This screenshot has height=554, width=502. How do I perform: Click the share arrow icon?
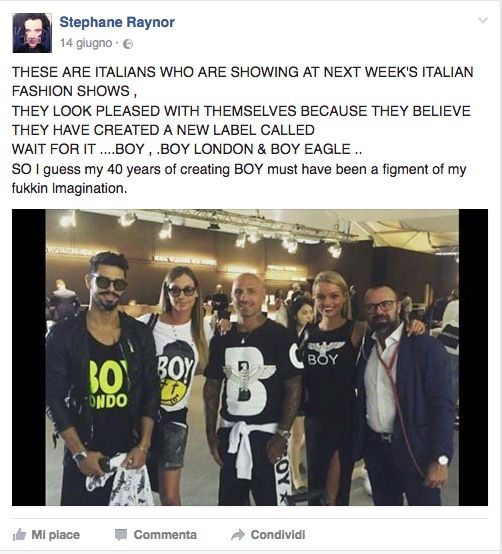pos(238,535)
